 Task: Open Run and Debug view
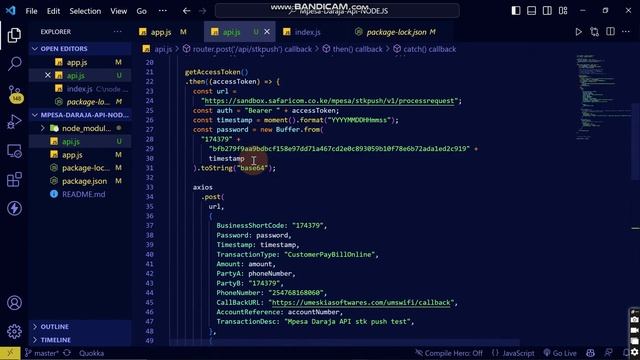(x=14, y=122)
